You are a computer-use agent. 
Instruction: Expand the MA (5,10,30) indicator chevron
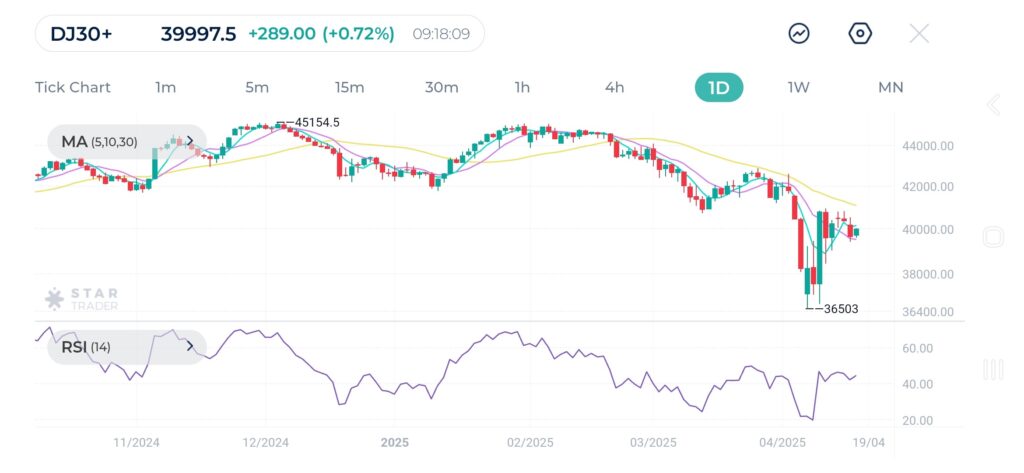[x=189, y=142]
